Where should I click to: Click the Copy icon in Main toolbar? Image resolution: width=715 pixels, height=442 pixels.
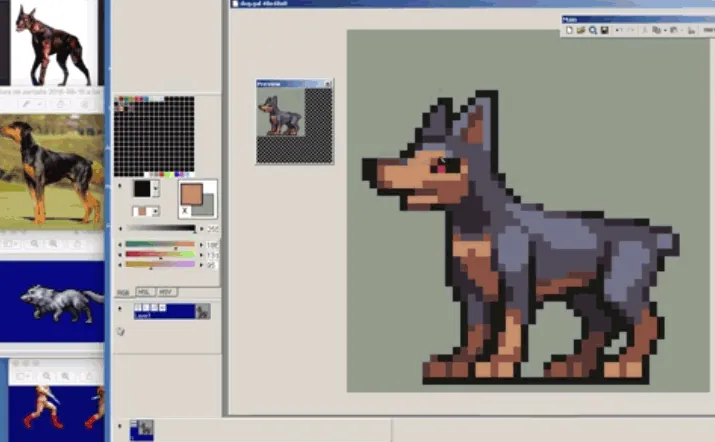coord(656,30)
